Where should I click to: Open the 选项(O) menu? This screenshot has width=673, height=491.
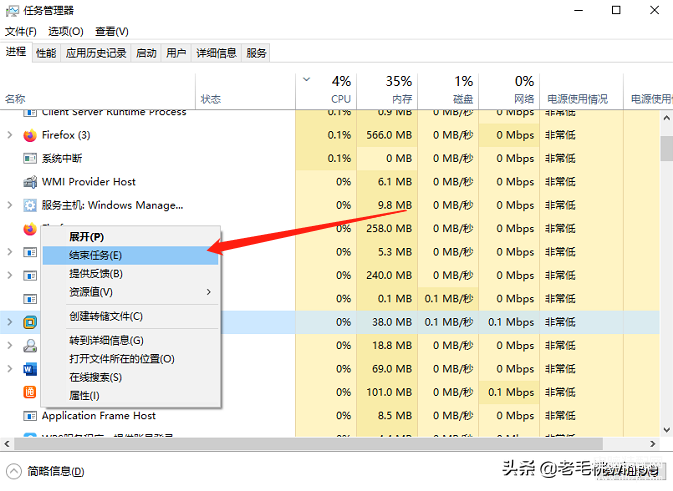[x=66, y=31]
